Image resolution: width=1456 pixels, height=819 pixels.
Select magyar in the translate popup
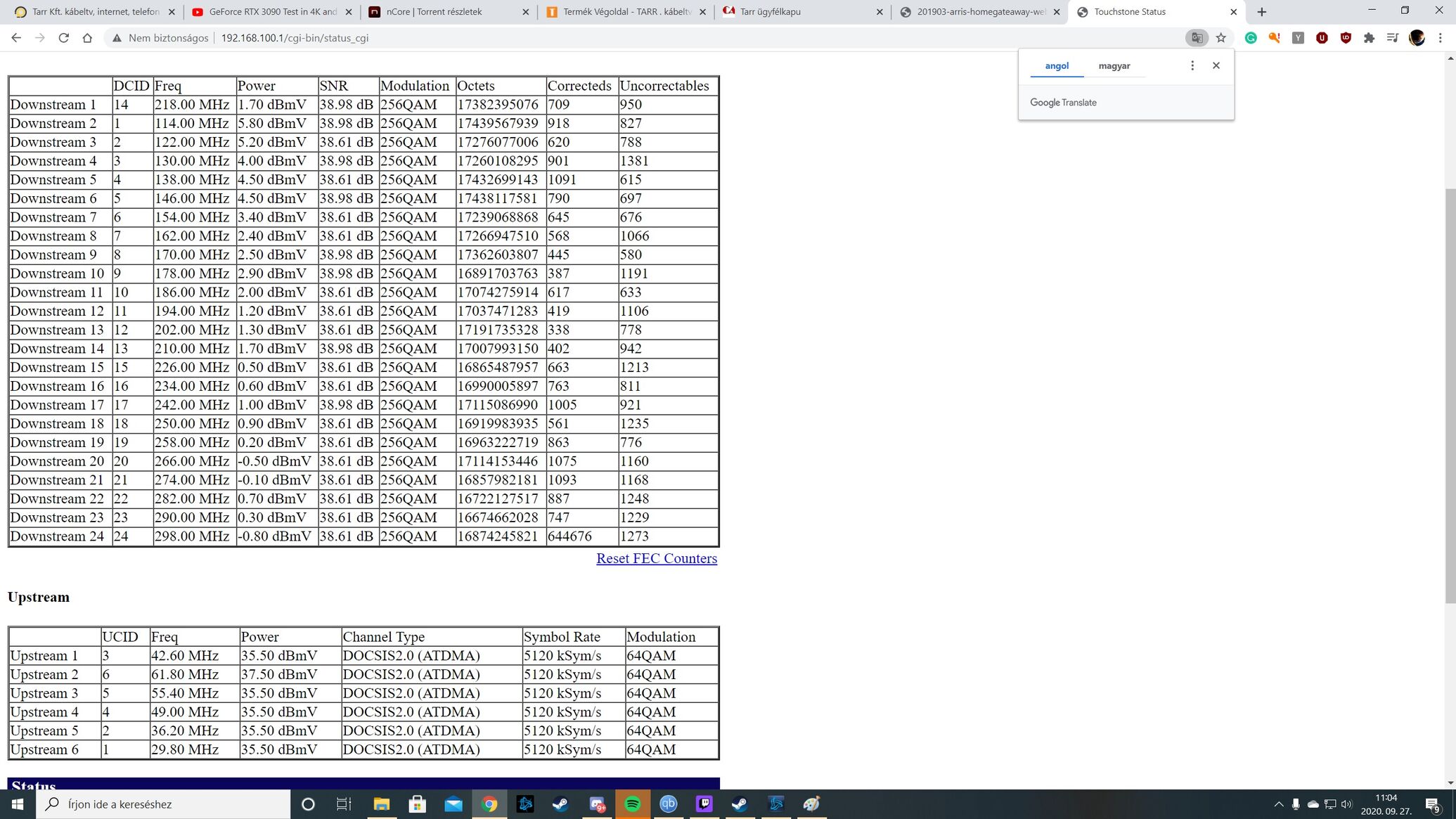(x=1114, y=66)
